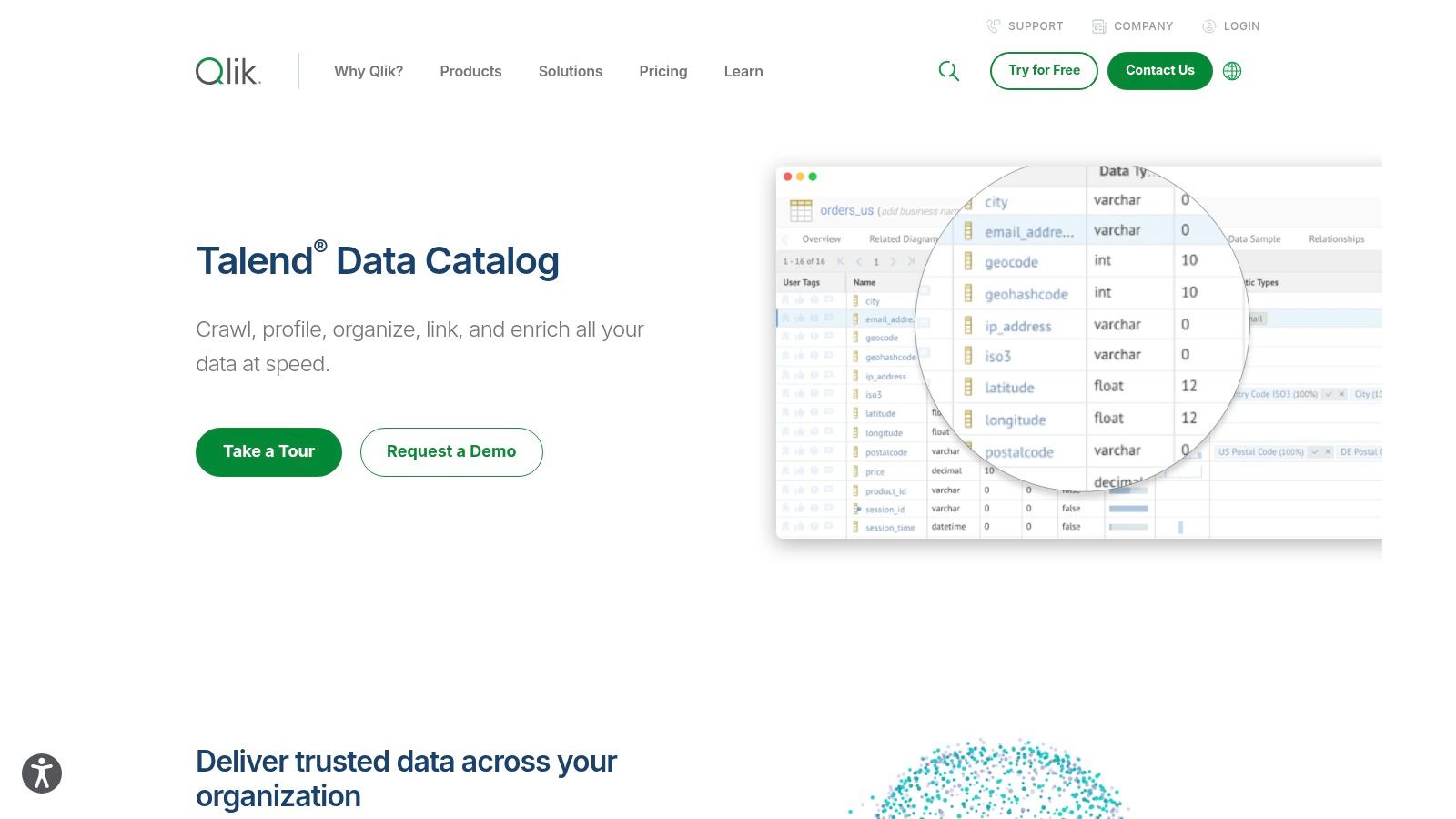Click the Request a Demo button
The width and height of the screenshot is (1456, 819).
point(451,451)
